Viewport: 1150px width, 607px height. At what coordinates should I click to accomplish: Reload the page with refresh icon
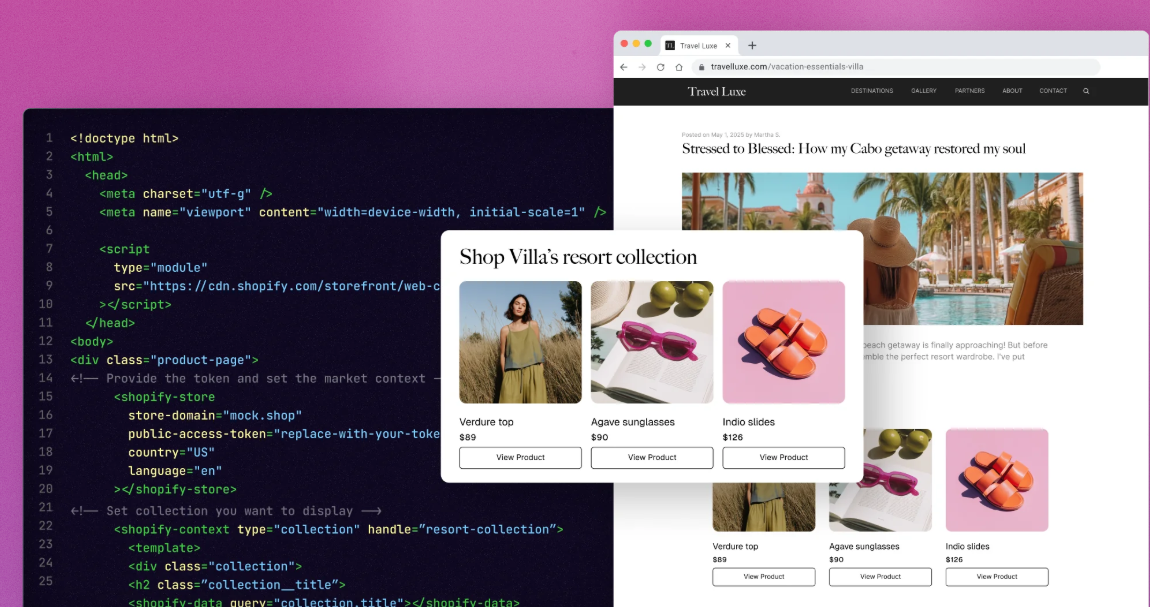(x=660, y=67)
